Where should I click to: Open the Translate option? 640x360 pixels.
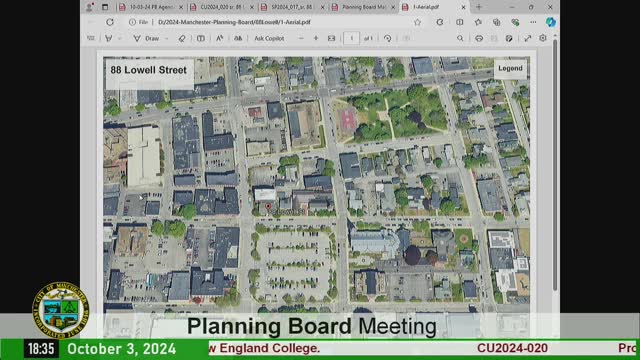[238, 38]
